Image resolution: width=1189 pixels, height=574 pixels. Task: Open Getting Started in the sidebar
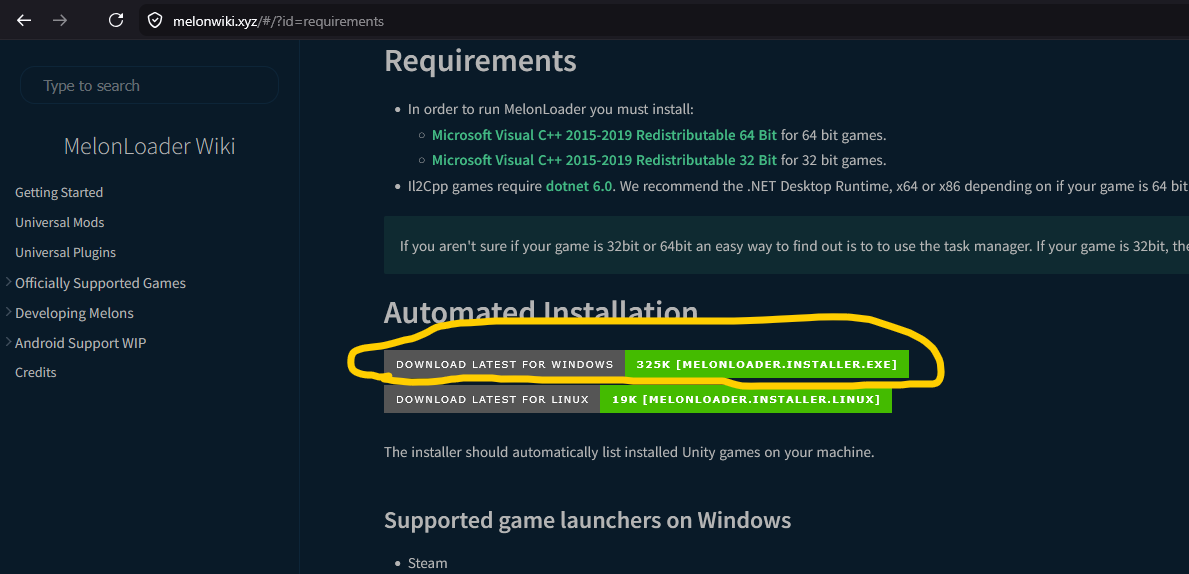point(59,193)
